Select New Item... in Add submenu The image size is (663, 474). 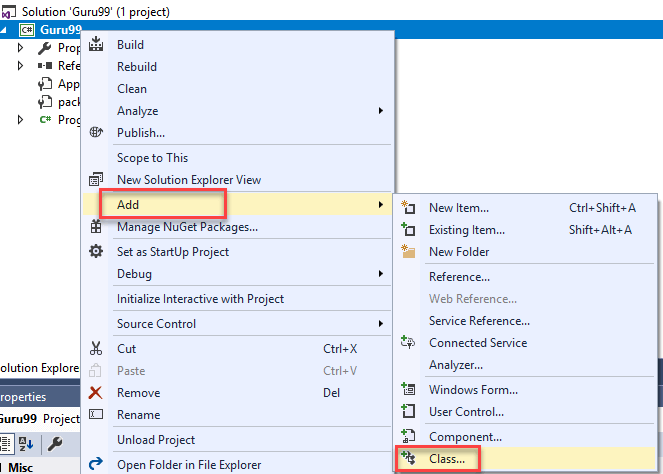click(458, 208)
